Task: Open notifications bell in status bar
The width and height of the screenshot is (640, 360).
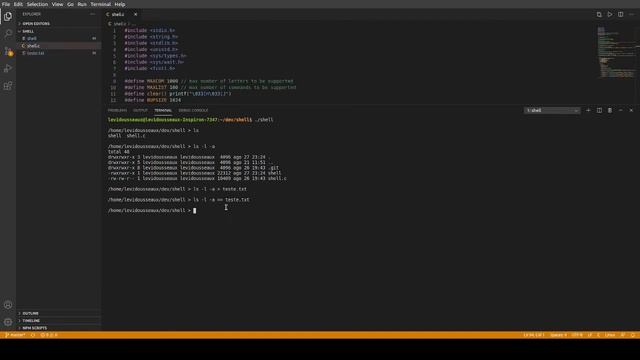Action: tap(633, 335)
